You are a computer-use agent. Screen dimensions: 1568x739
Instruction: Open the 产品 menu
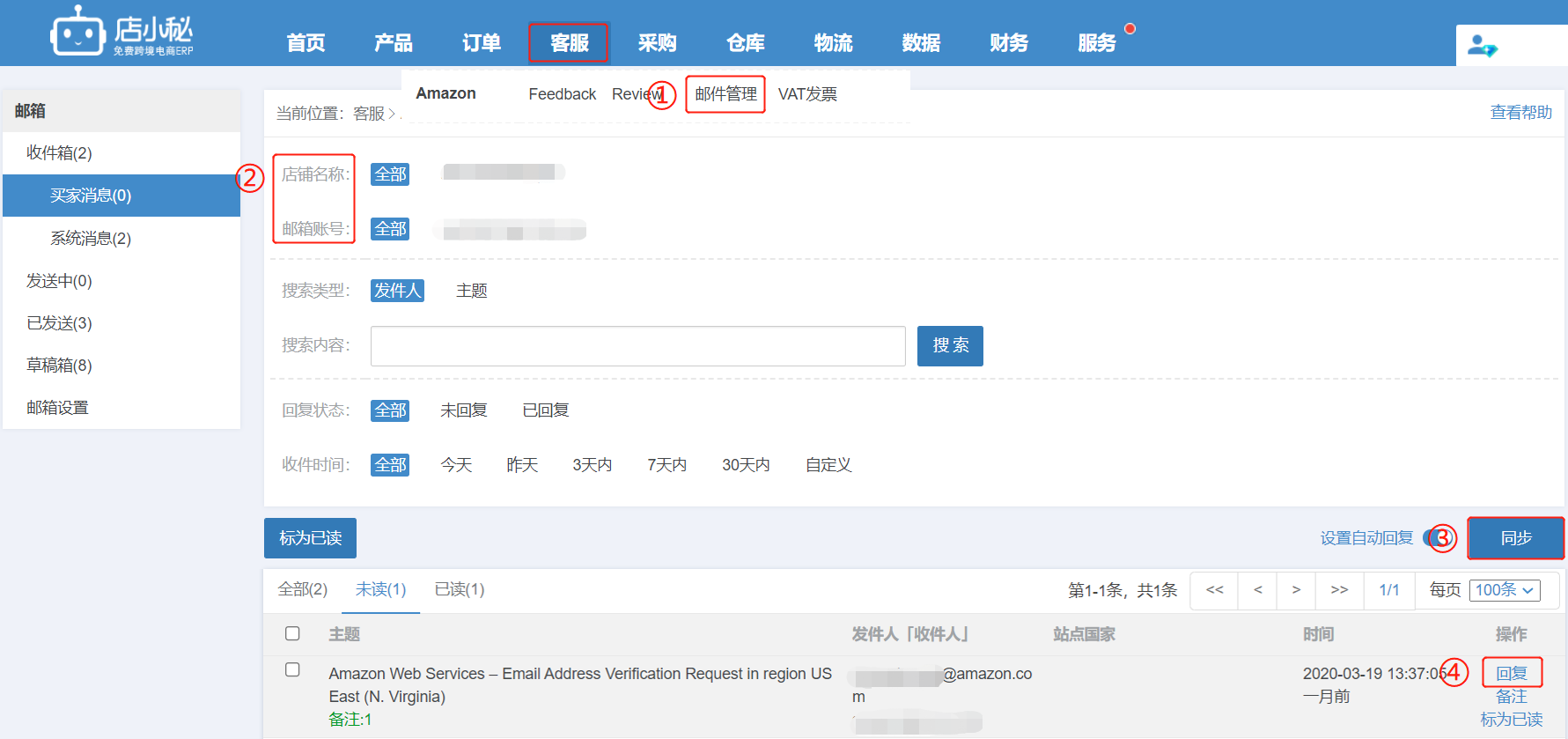tap(393, 42)
